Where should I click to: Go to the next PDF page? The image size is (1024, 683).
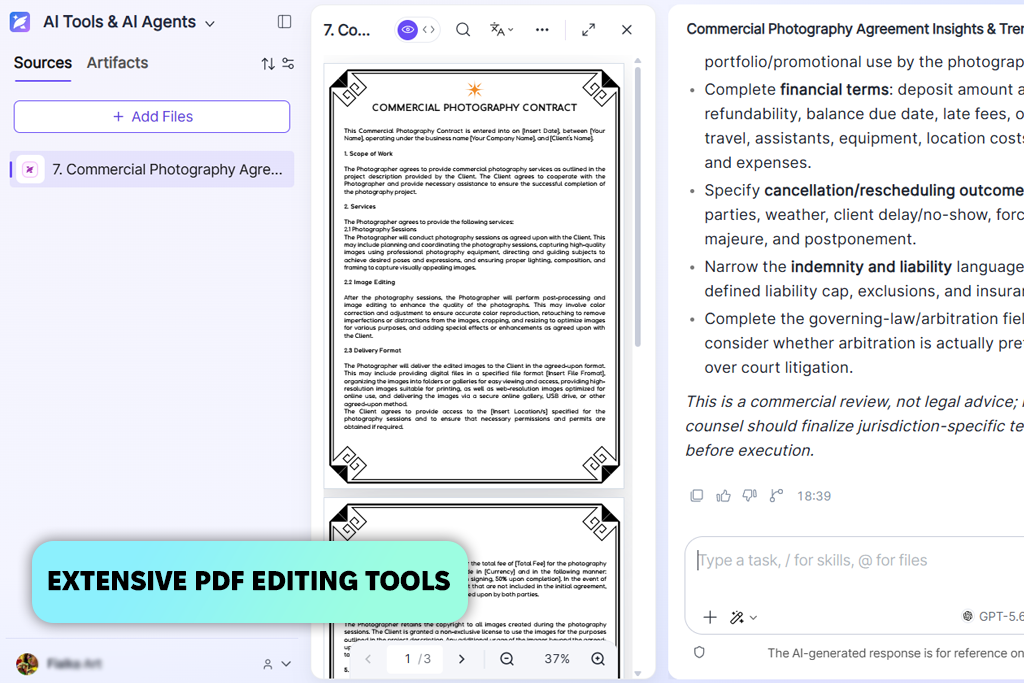tap(462, 659)
